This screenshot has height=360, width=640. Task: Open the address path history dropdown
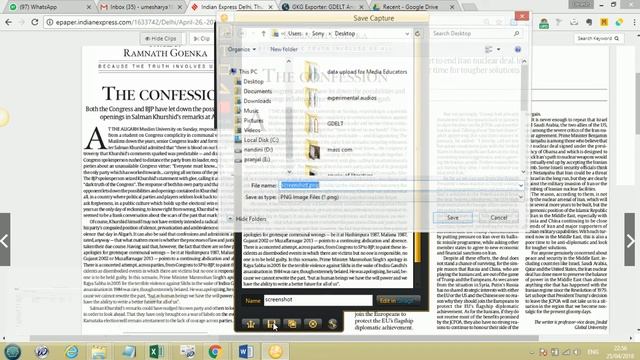tap(407, 34)
